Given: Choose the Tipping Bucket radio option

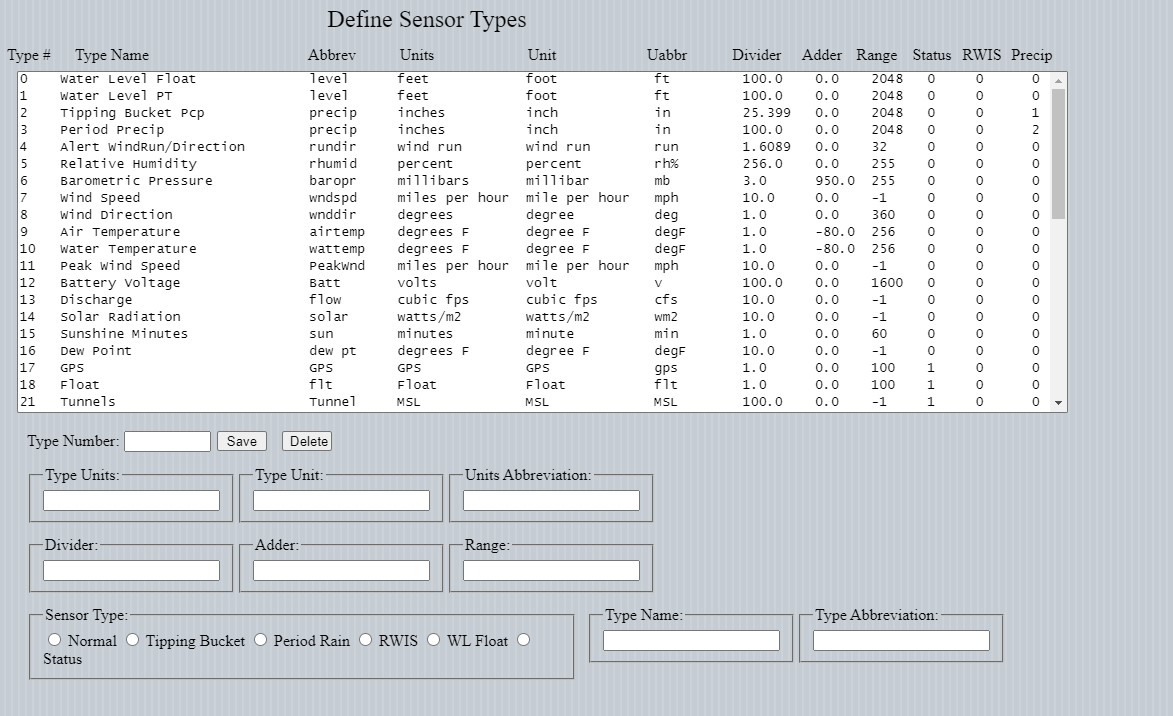Looking at the screenshot, I should coord(133,640).
